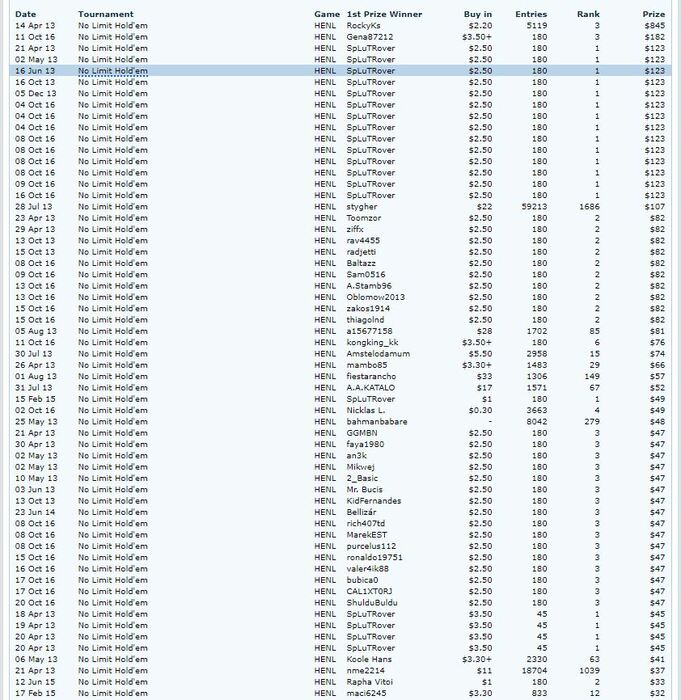Screen dimensions: 681x700
Task: Sort by Tournament column header
Action: (x=105, y=14)
